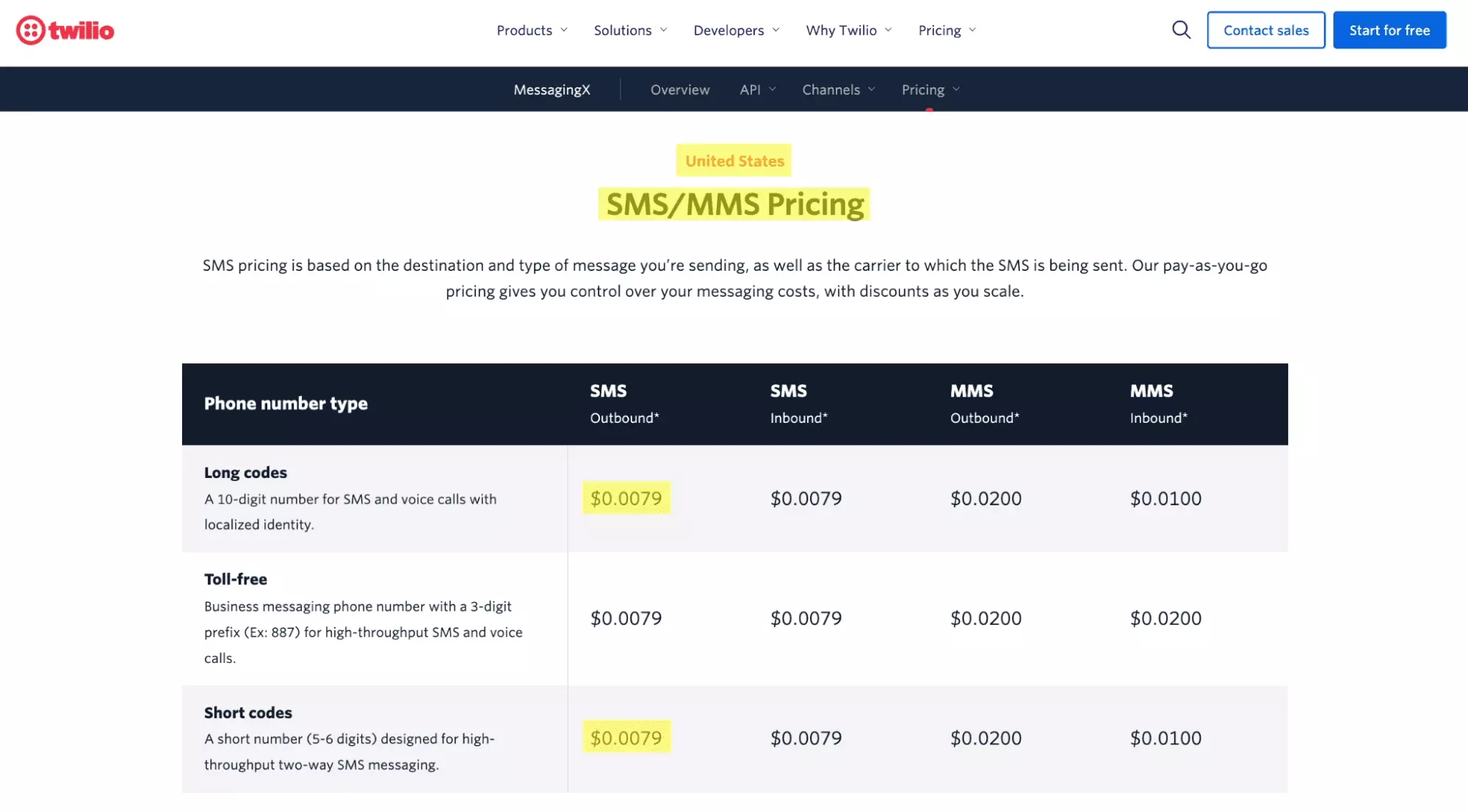Screen dimensions: 1468x812
Task: Open the Why Twilio menu
Action: click(x=848, y=30)
